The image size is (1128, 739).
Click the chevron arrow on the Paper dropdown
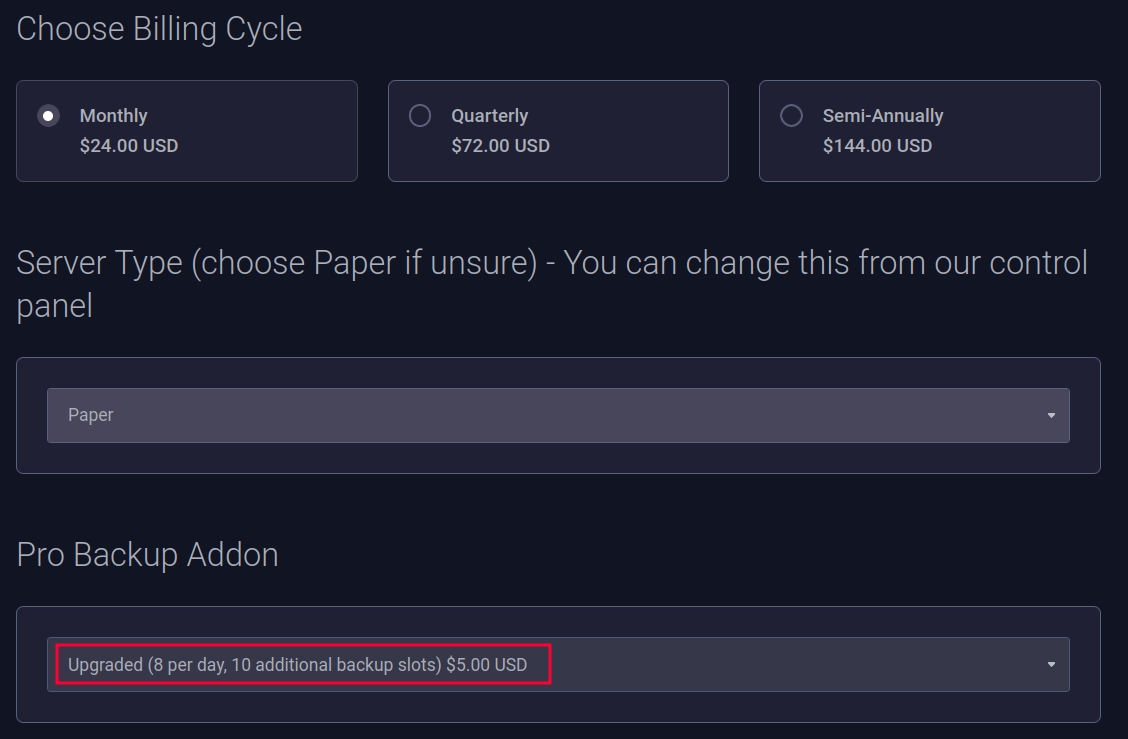click(1051, 414)
